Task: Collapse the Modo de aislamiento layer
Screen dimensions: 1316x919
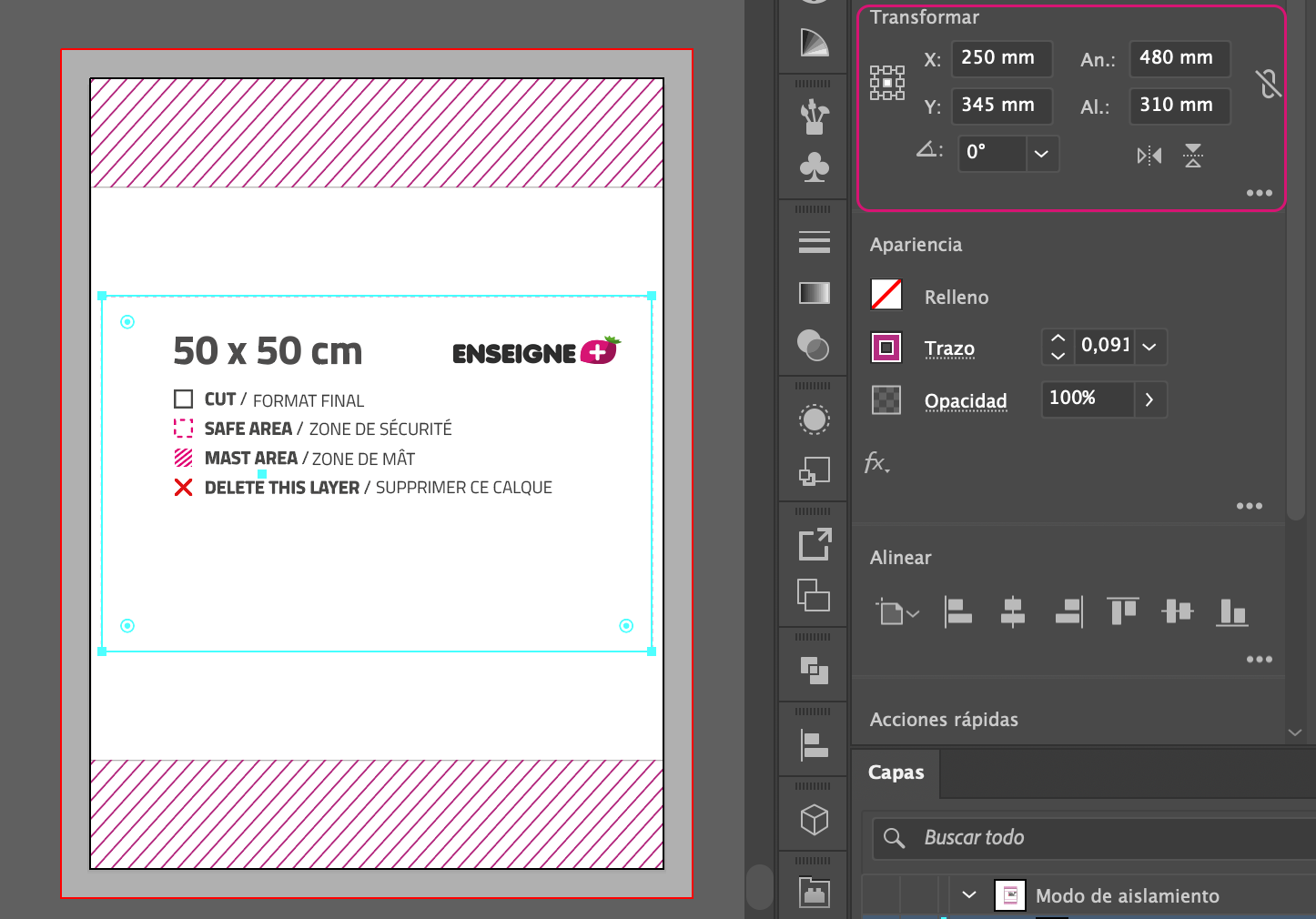Action: point(969,895)
